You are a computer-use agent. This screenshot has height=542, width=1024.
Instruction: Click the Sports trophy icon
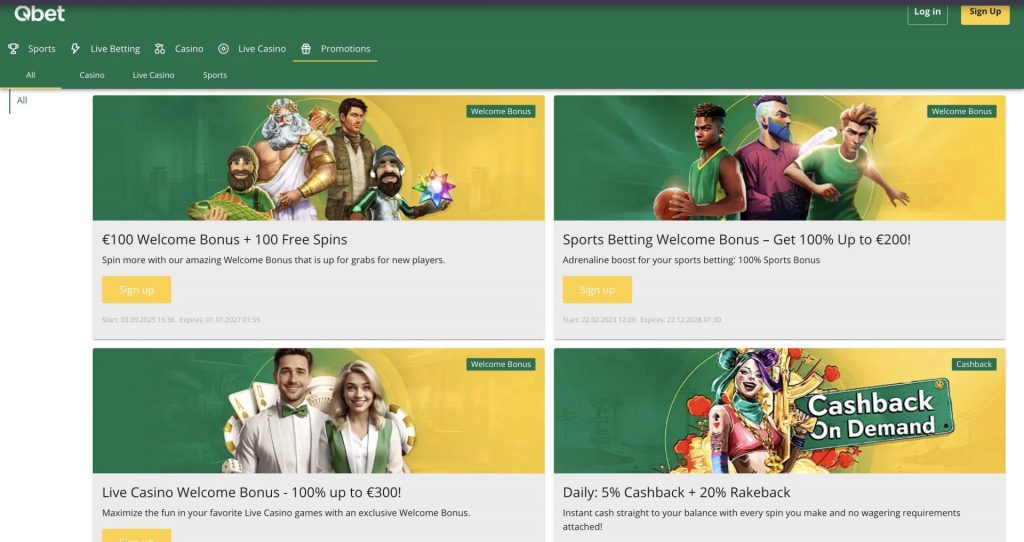click(x=13, y=49)
